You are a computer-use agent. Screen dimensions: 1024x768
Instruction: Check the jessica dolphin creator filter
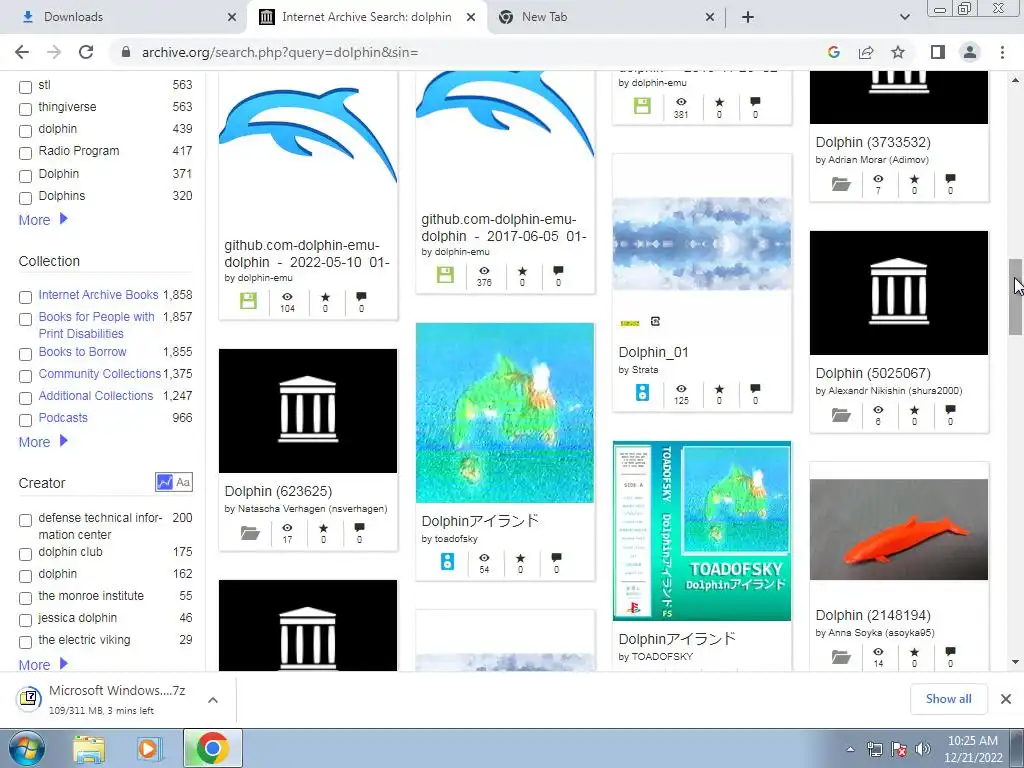[x=25, y=620]
